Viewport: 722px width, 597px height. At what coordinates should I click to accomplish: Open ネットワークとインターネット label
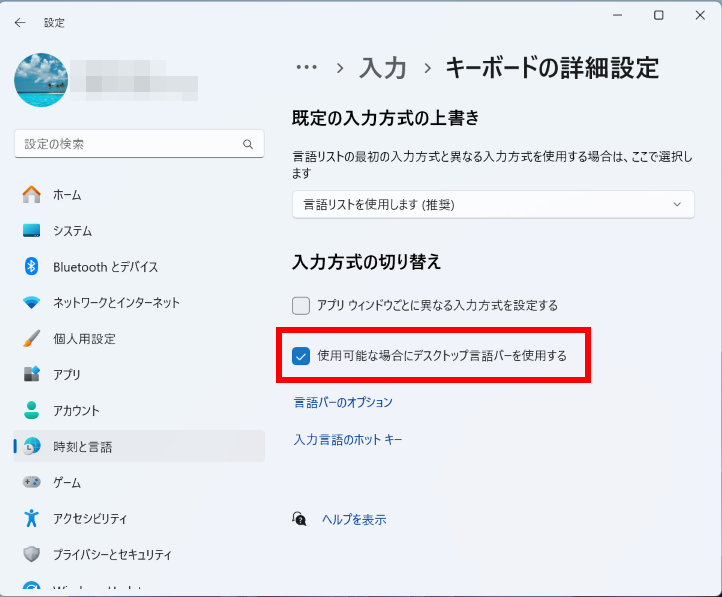pyautogui.click(x=116, y=303)
